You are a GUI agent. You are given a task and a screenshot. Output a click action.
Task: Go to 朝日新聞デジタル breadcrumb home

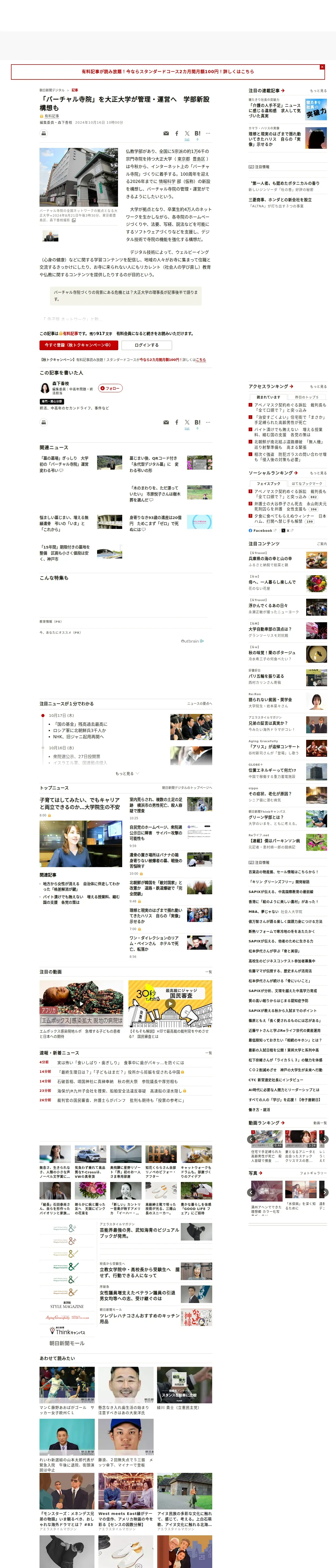point(52,90)
